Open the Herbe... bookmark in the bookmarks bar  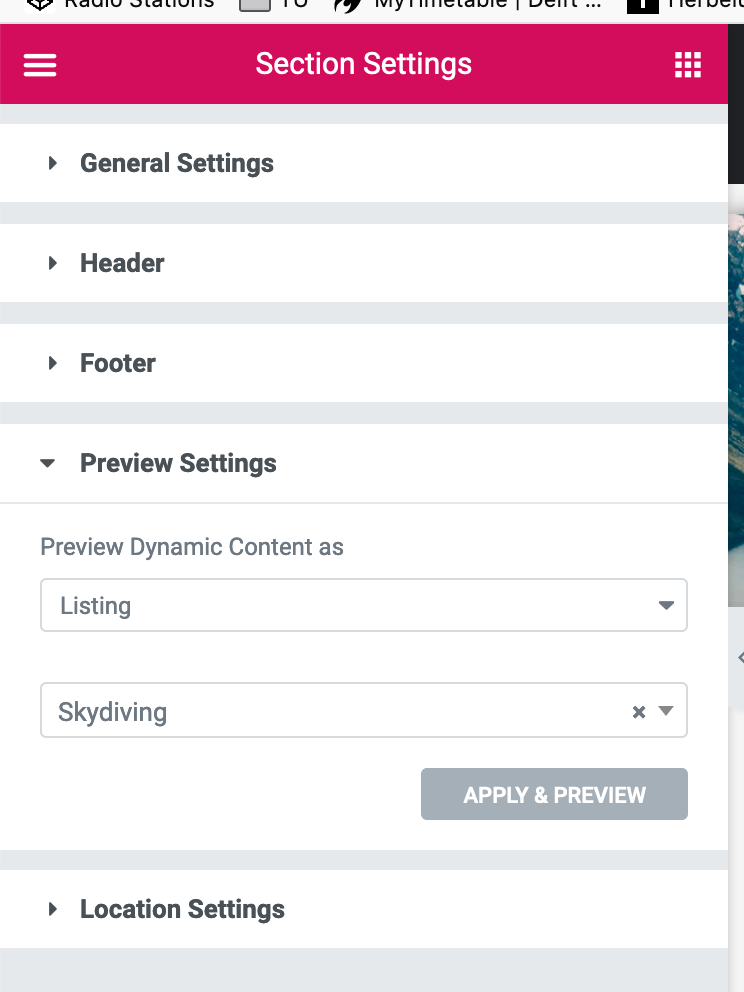pyautogui.click(x=685, y=5)
